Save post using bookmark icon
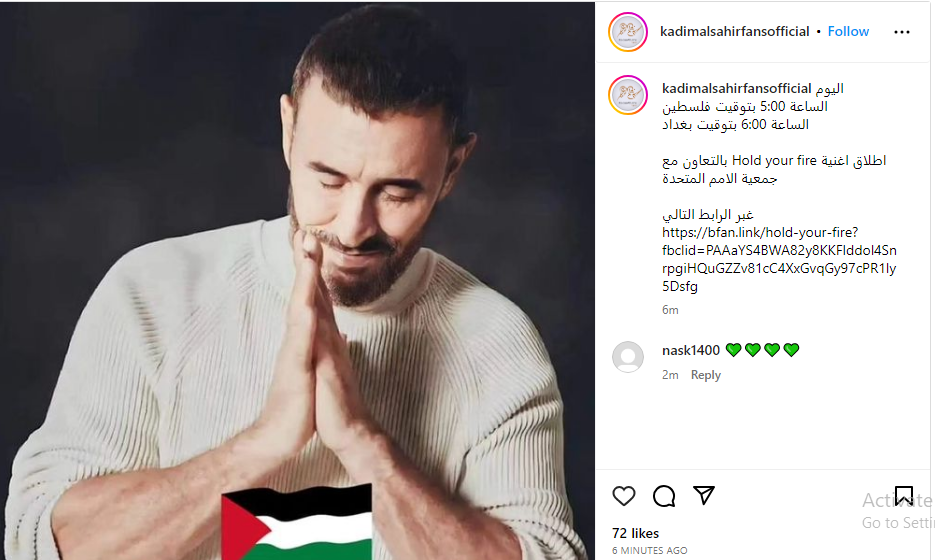The image size is (935, 560). pyautogui.click(x=903, y=496)
